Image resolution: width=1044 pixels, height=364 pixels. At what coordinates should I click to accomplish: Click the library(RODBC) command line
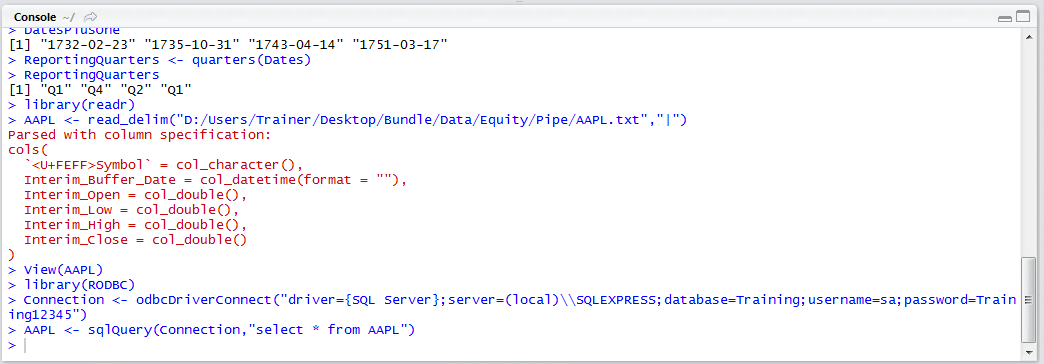(x=79, y=285)
